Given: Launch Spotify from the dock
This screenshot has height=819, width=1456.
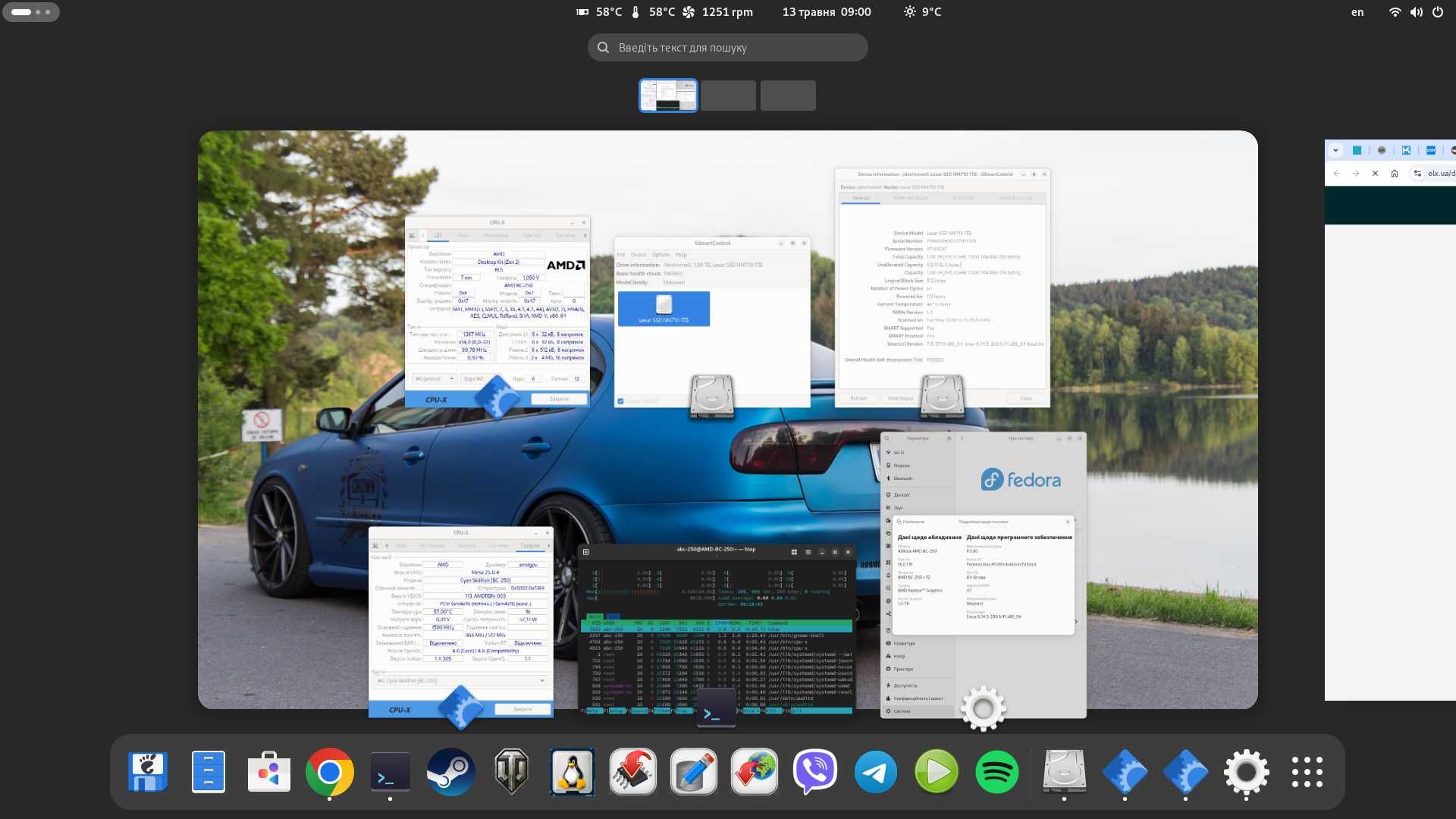Looking at the screenshot, I should pos(997,772).
